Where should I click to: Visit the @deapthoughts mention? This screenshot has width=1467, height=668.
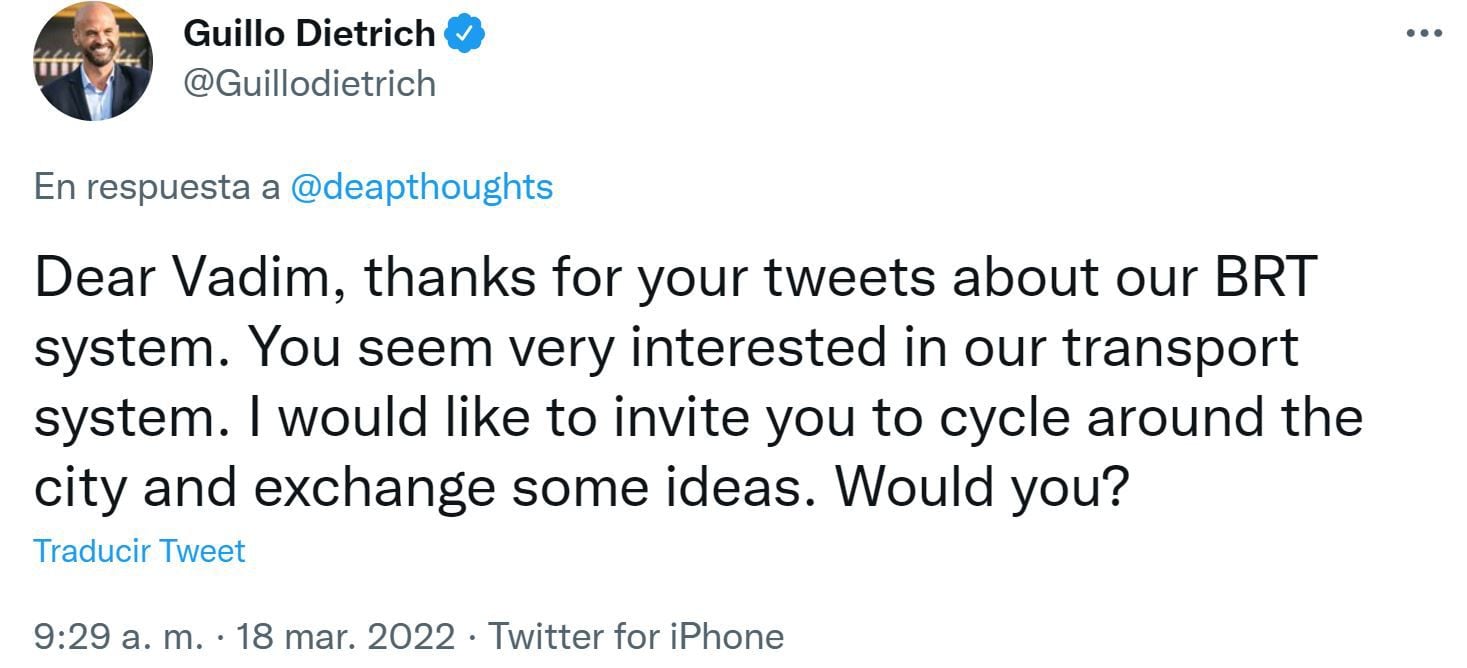coord(420,187)
